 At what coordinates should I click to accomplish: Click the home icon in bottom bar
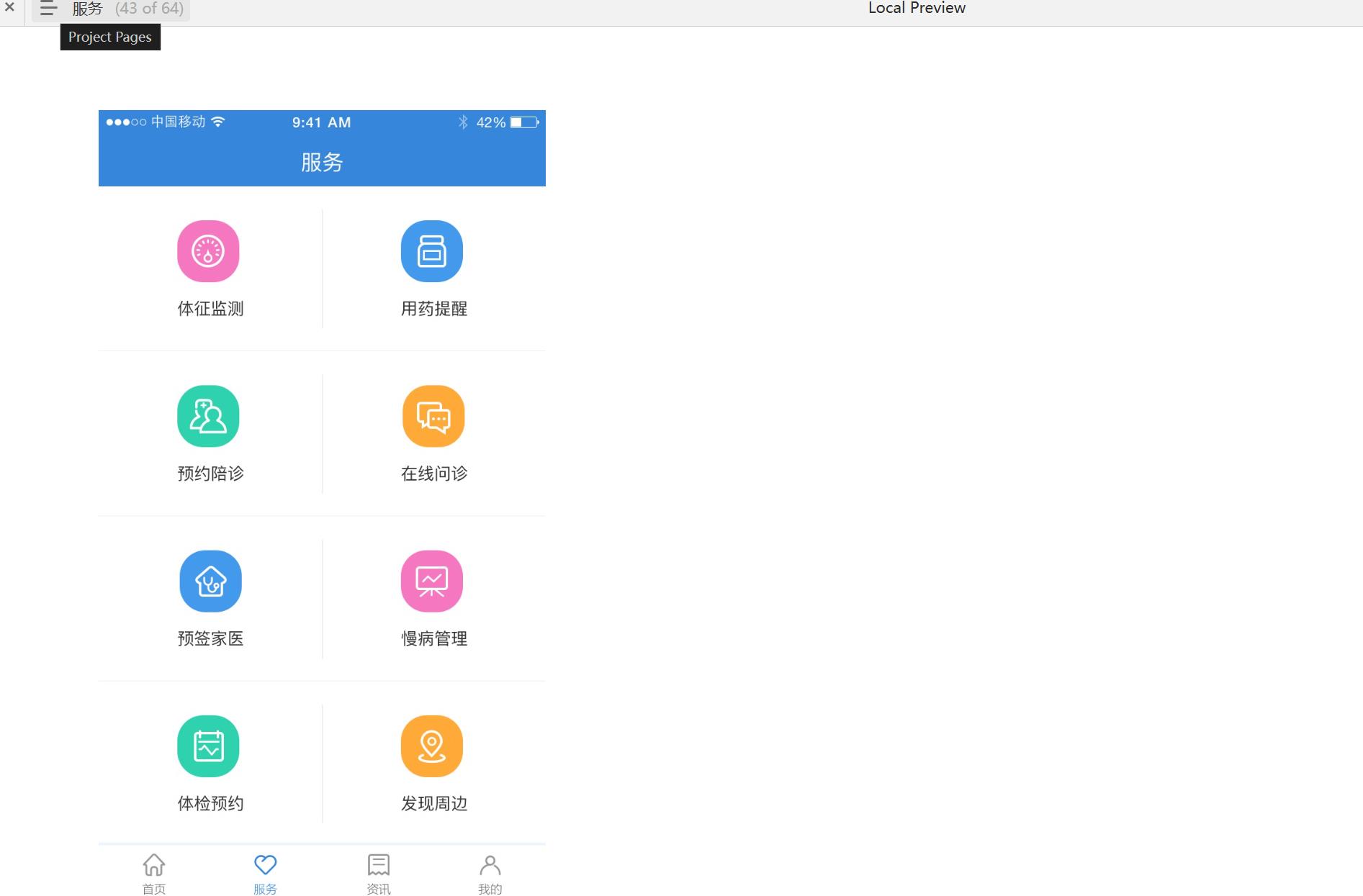[x=154, y=864]
